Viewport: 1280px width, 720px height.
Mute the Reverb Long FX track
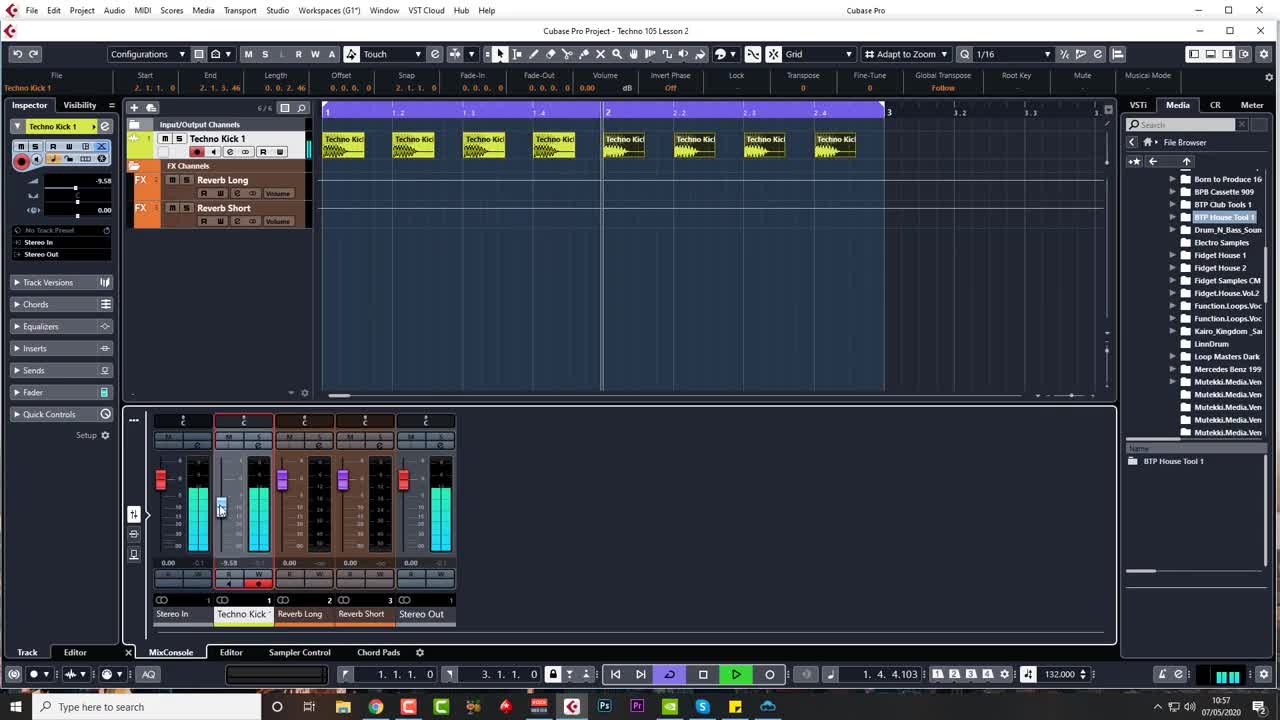(172, 180)
